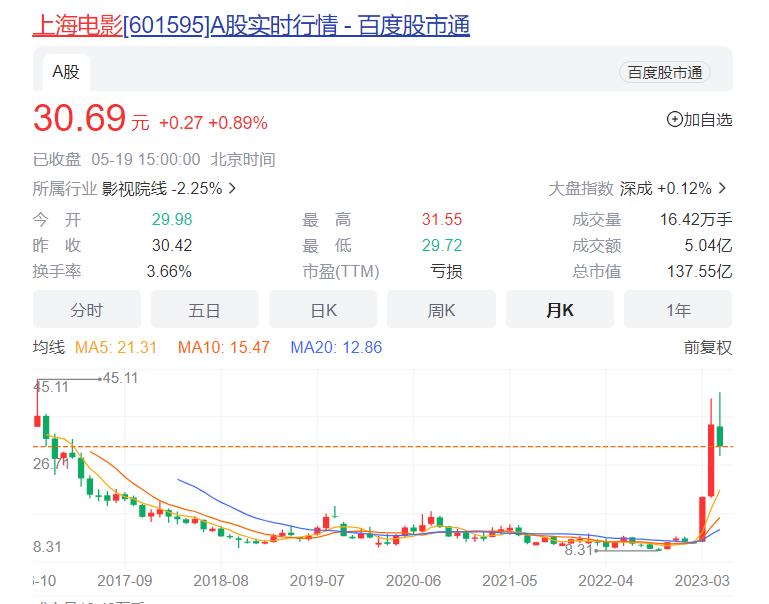Click the 成交额 value 5.04亿
Screen dimensions: 769x604
click(708, 245)
